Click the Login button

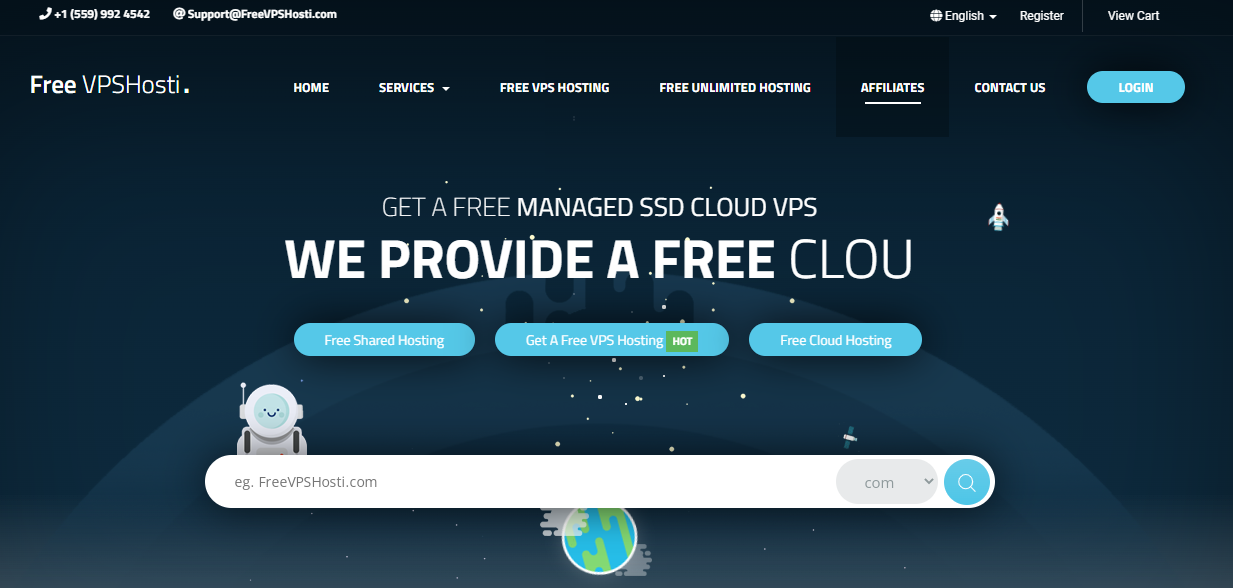[x=1136, y=87]
